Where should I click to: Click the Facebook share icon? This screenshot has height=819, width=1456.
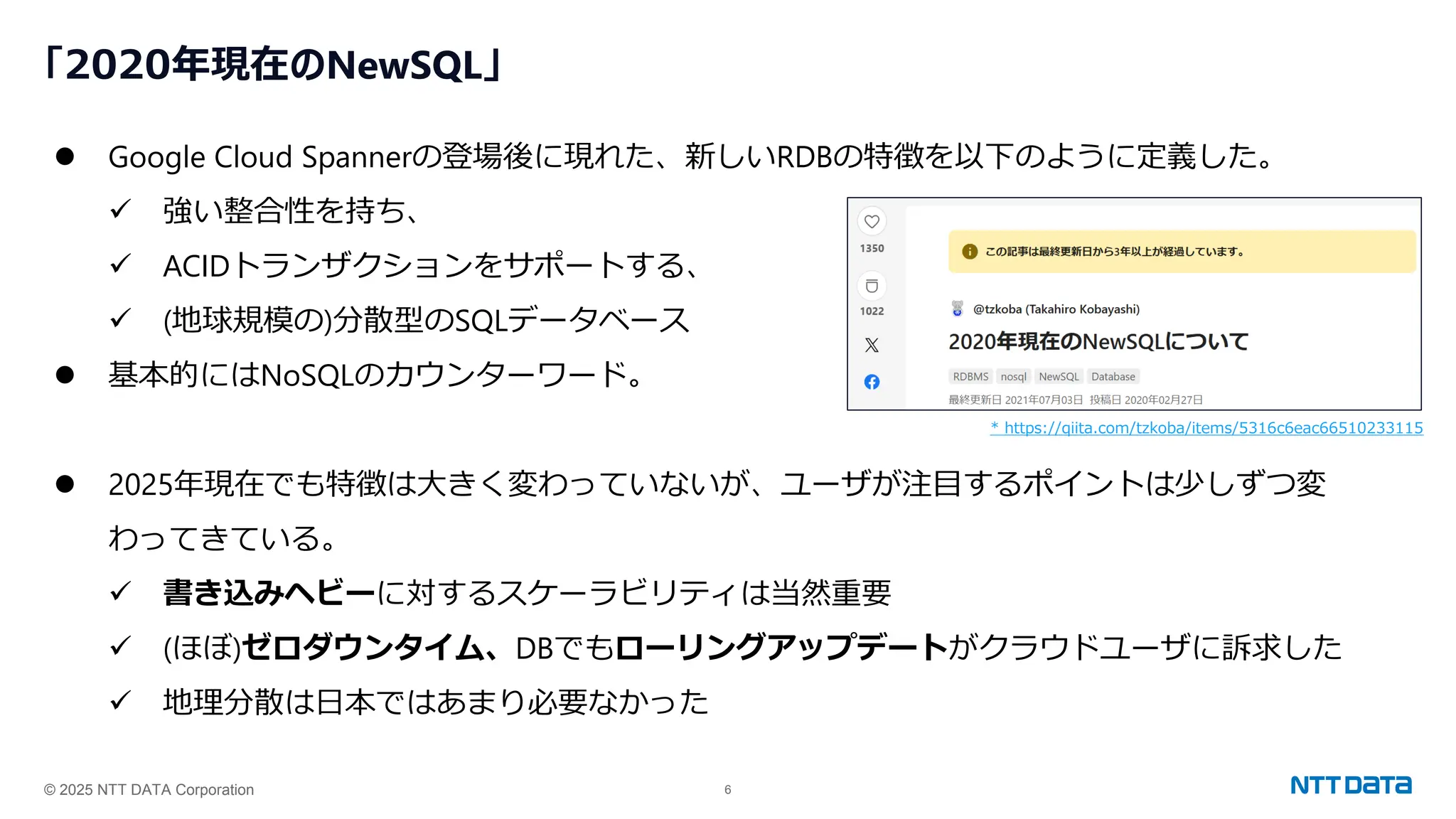coord(872,382)
